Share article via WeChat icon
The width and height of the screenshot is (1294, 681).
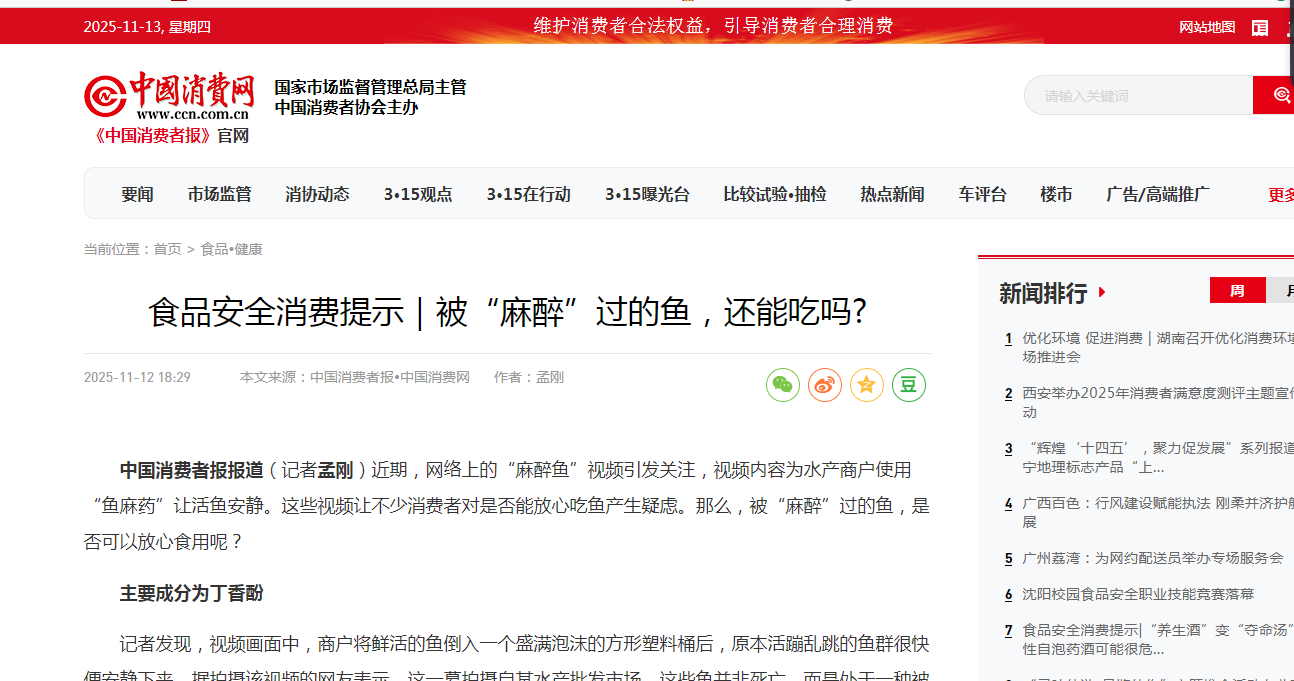[x=783, y=385]
